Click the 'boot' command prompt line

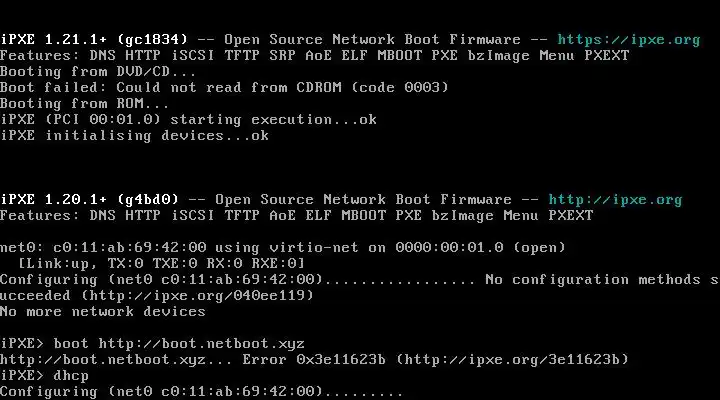click(x=152, y=343)
